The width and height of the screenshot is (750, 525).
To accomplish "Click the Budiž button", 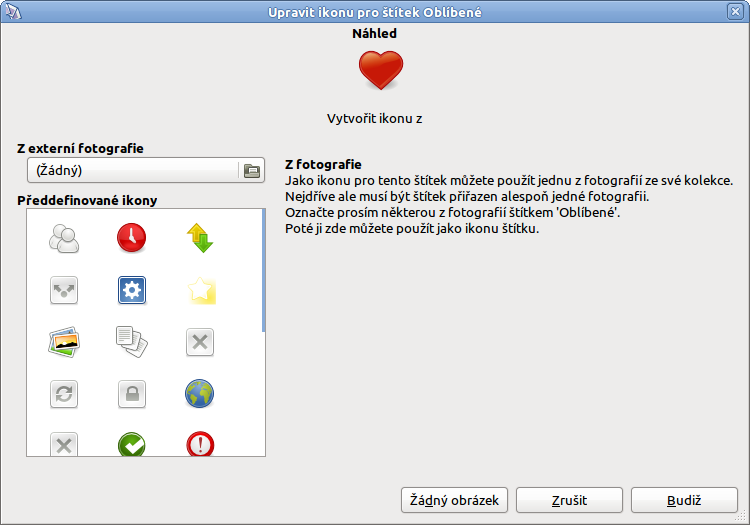I will (x=684, y=500).
